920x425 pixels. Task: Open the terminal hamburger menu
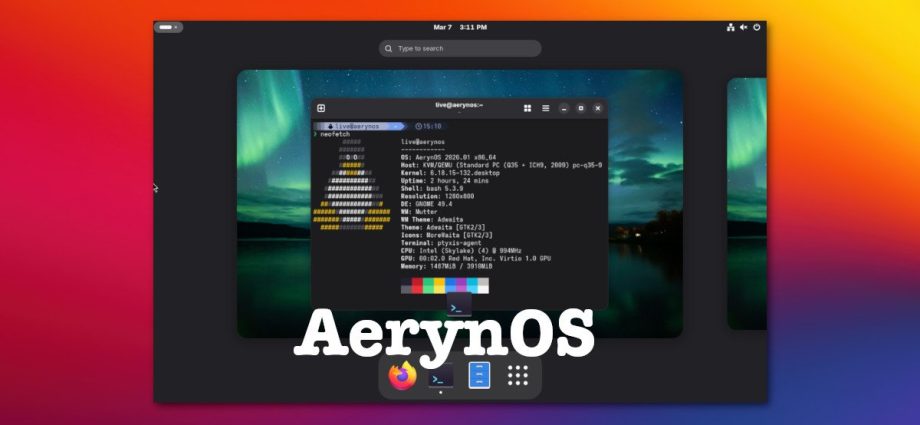[x=546, y=108]
